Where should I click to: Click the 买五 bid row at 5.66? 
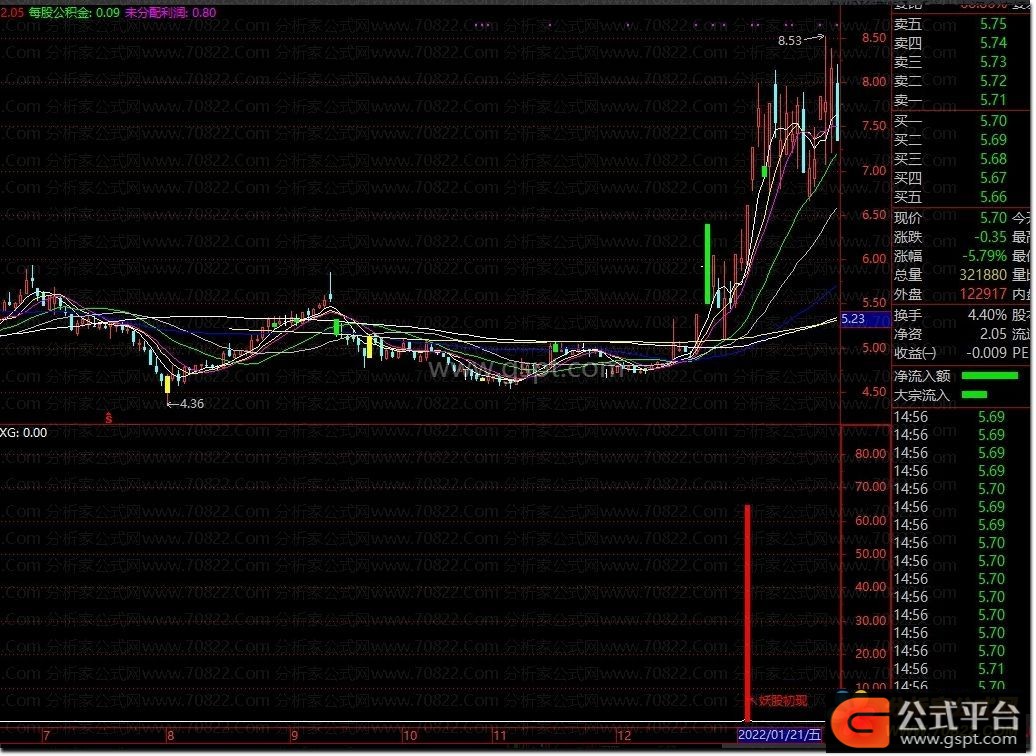[x=951, y=198]
